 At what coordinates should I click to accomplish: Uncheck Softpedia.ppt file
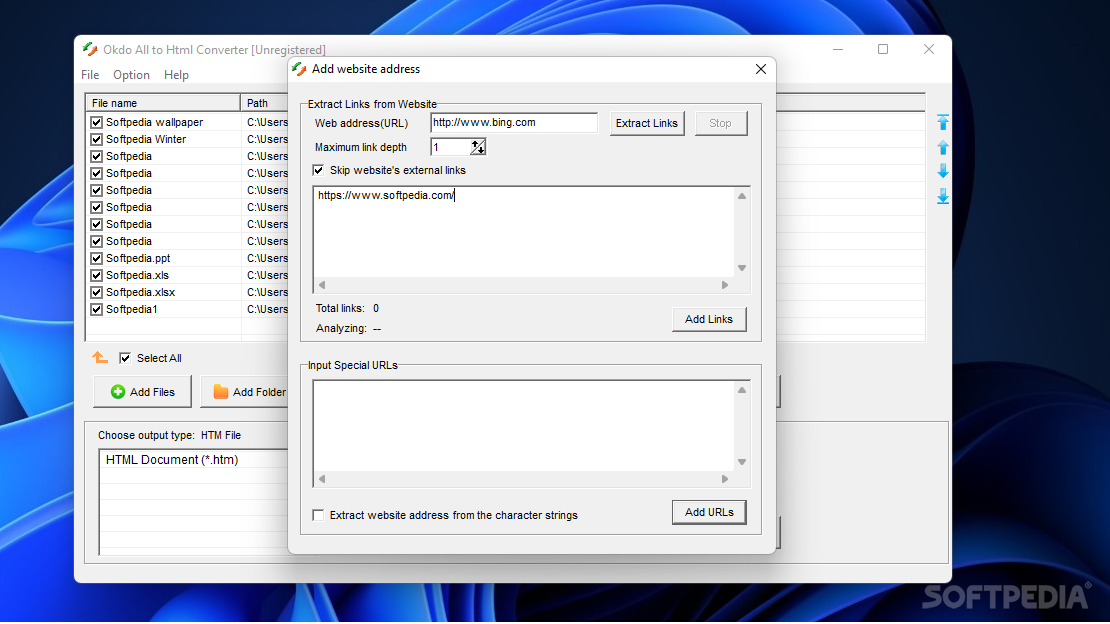(x=97, y=259)
